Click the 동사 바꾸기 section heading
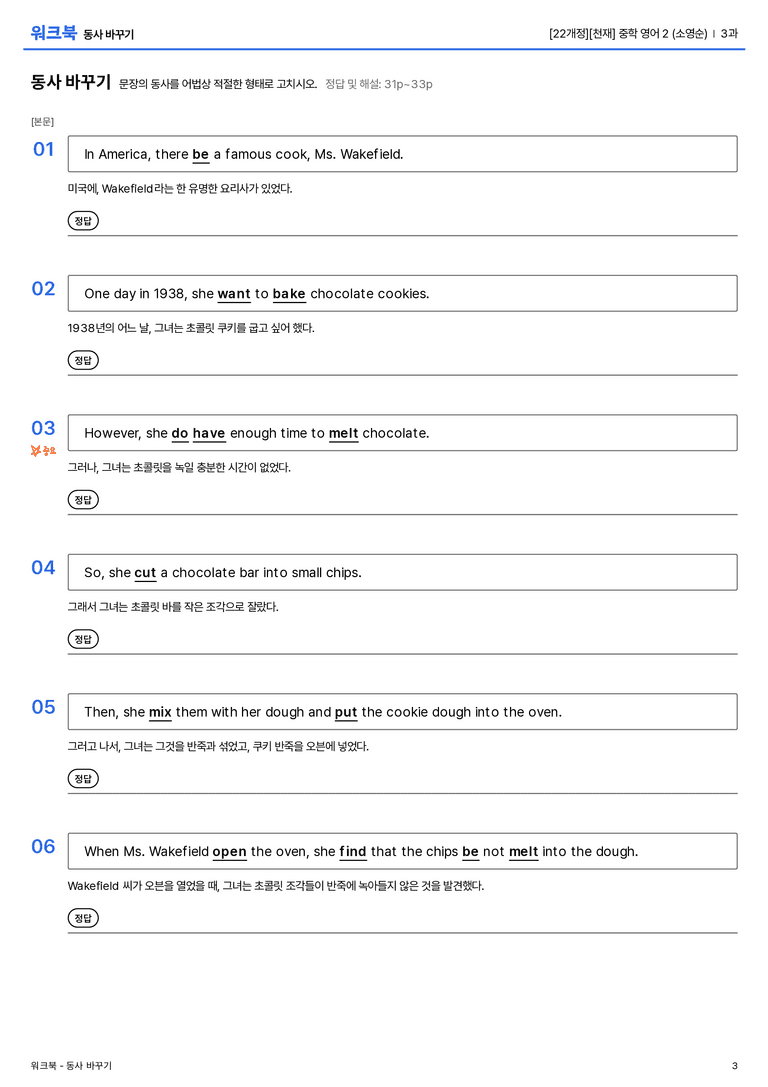Image resolution: width=768 pixels, height=1087 pixels. coord(71,82)
